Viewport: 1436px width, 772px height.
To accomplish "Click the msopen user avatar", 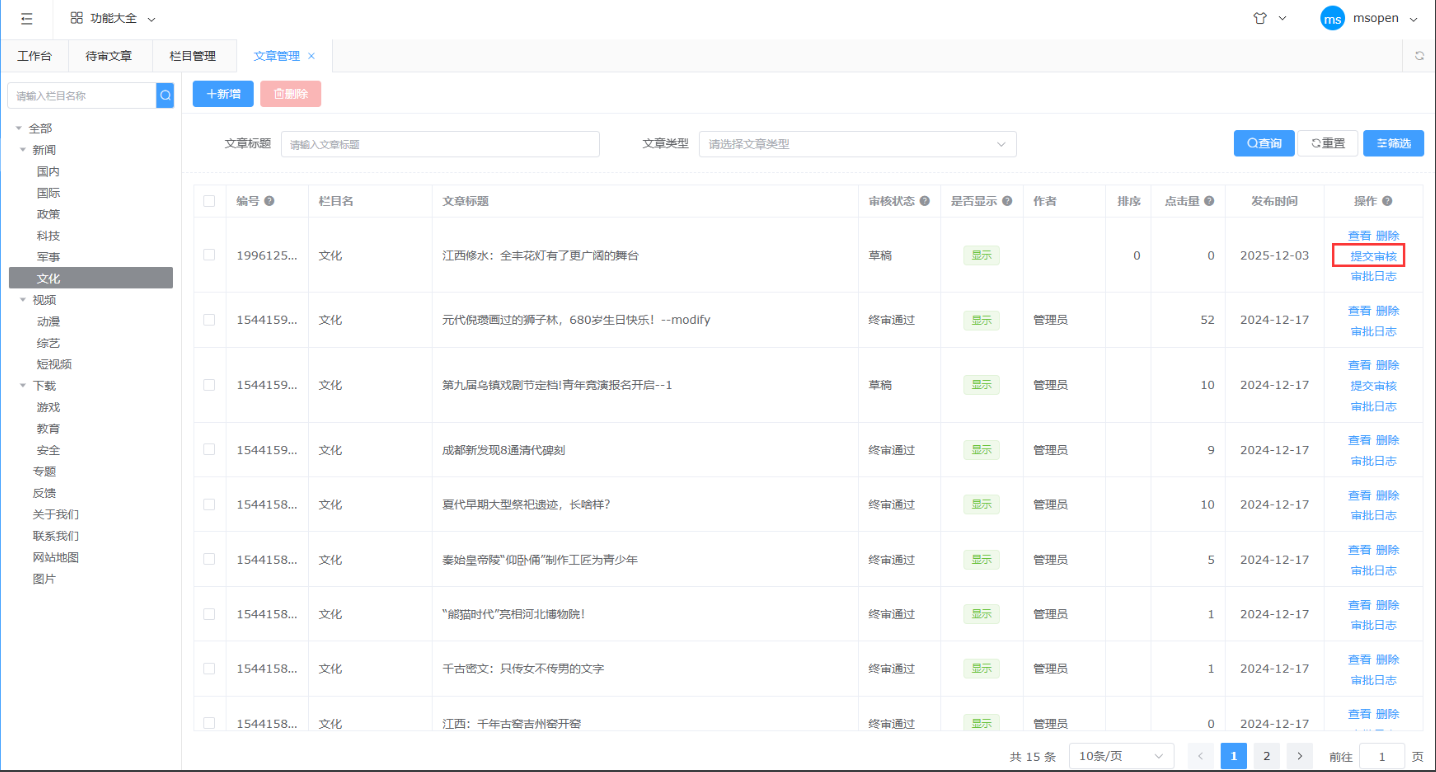I will [1332, 19].
